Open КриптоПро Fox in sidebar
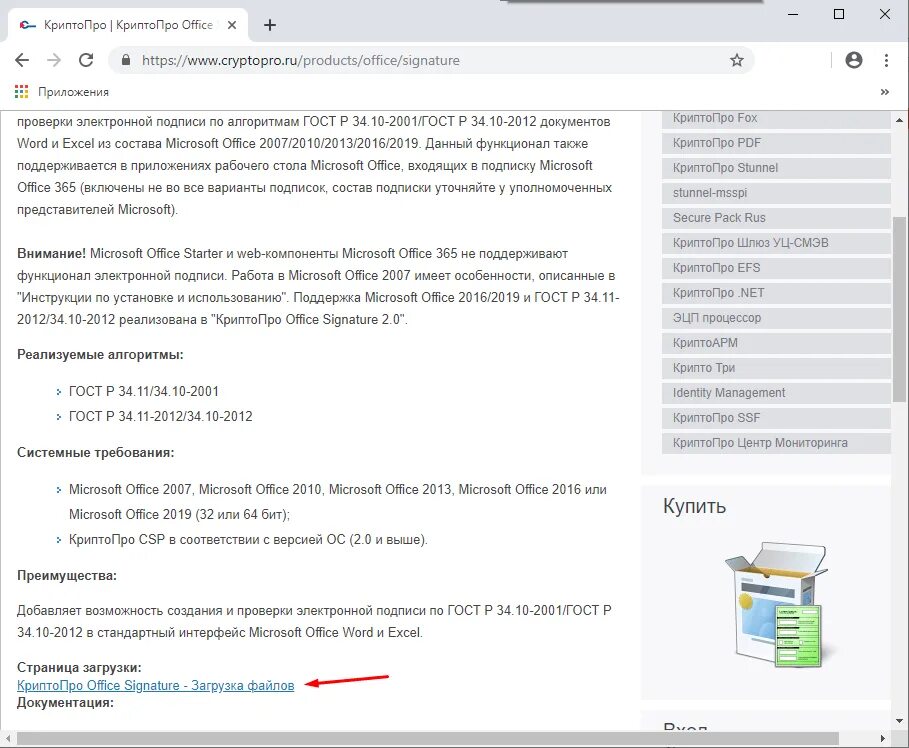Viewport: 909px width, 748px height. click(776, 118)
